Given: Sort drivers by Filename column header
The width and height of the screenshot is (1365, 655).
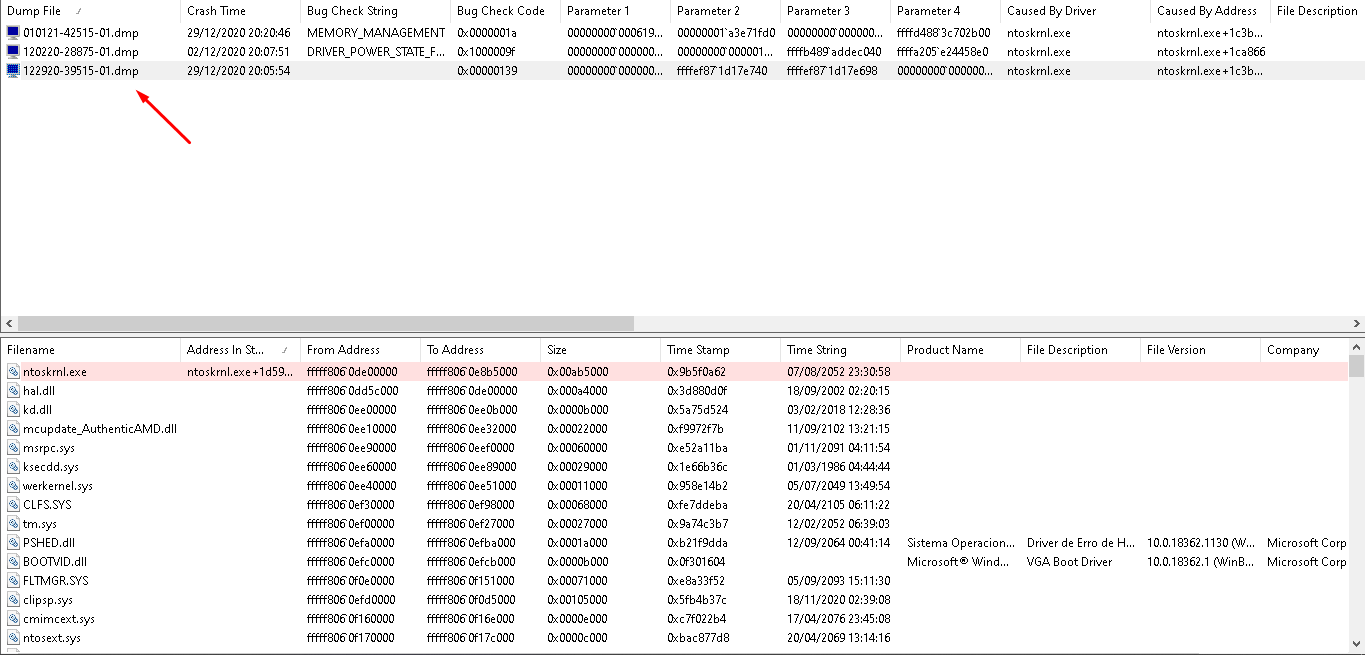Looking at the screenshot, I should point(90,350).
